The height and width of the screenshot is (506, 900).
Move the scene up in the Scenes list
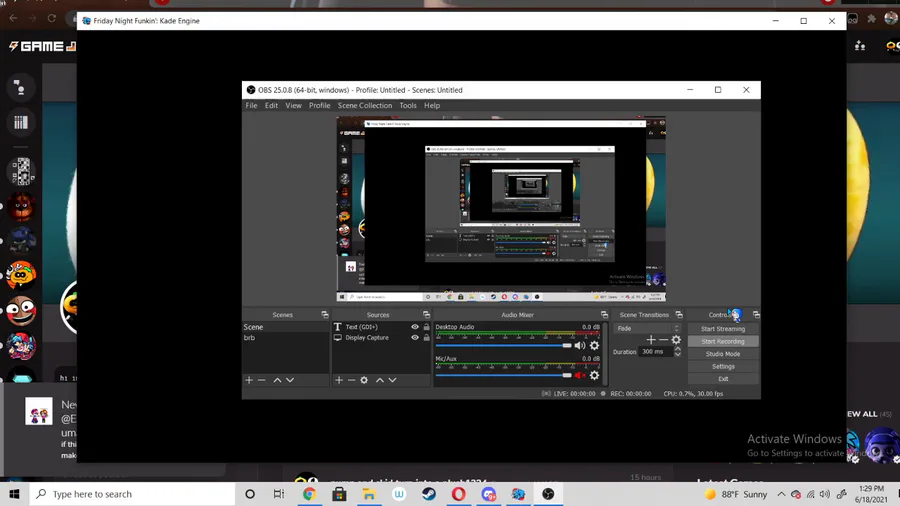pos(277,380)
